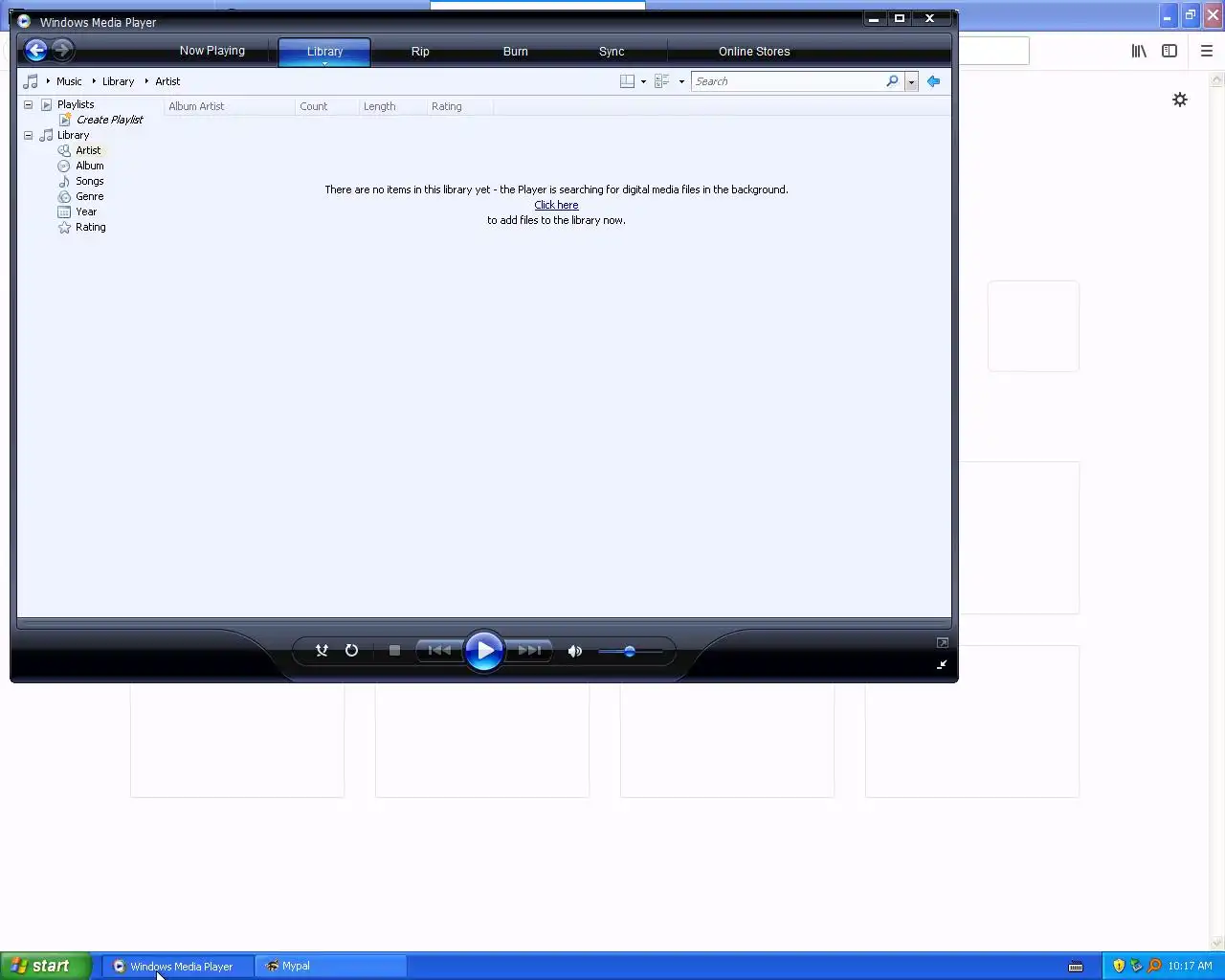Open Mypal new tab settings gear
Viewport: 1225px width, 980px height.
tap(1180, 100)
